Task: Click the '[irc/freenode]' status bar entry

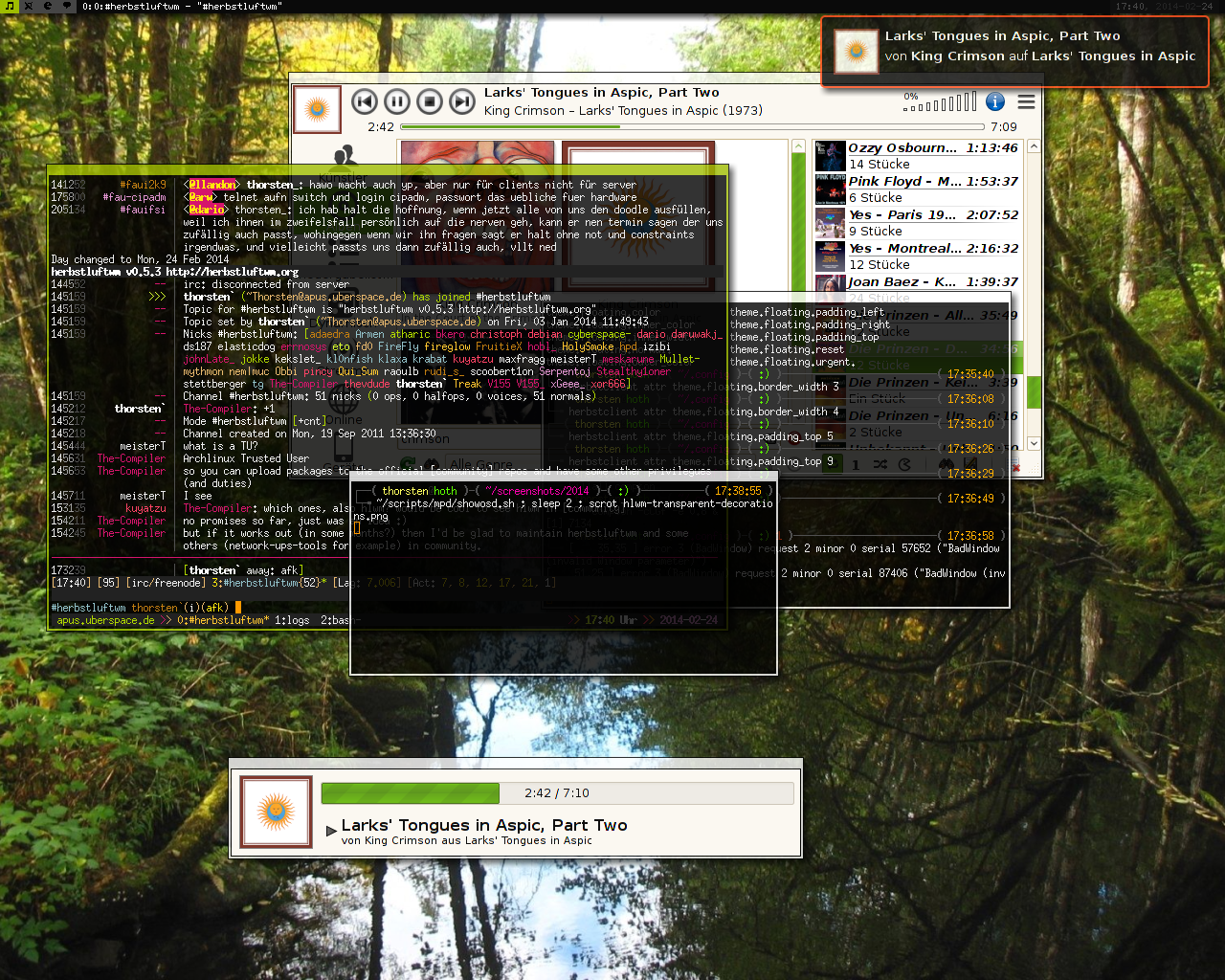Action: [x=166, y=583]
